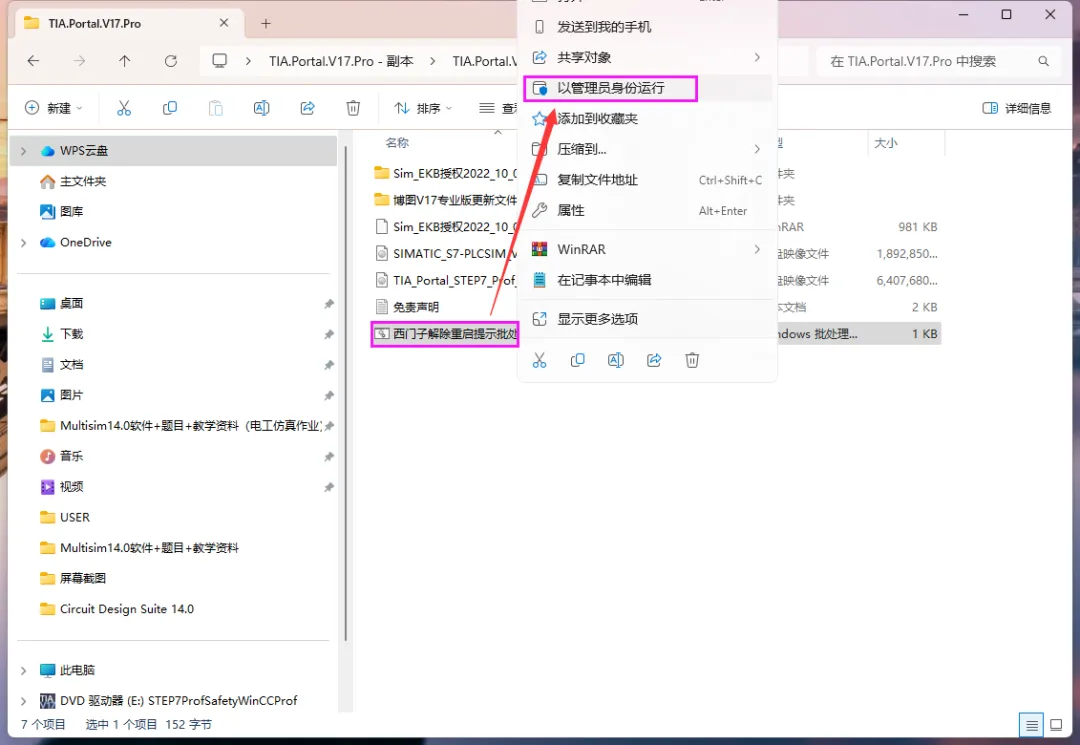
Task: Click the toolbar Copy icon
Action: point(169,108)
